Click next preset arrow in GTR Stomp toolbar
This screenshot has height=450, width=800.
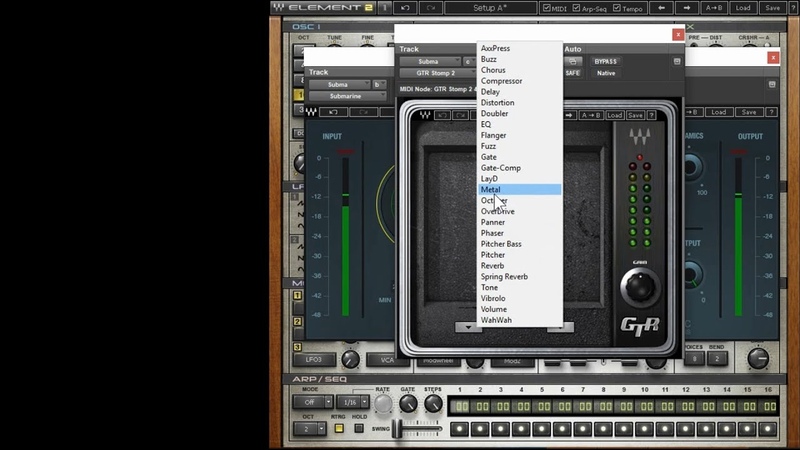pyautogui.click(x=570, y=115)
